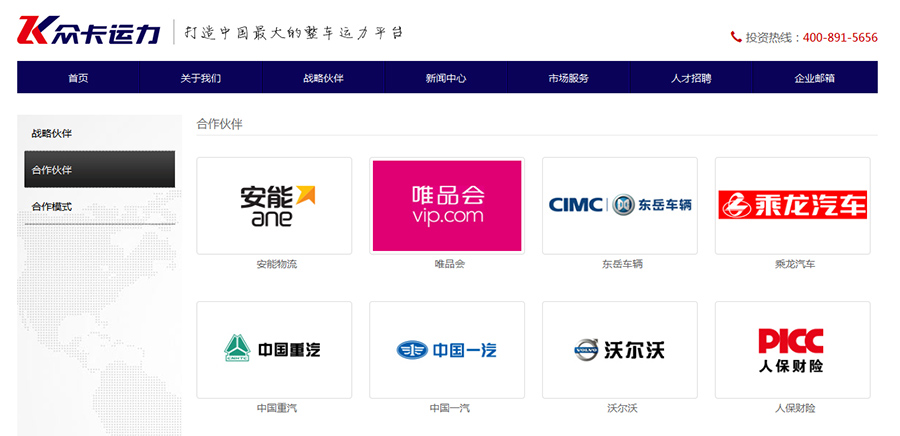
Task: Select 市场服务 in the navigation bar
Action: click(x=568, y=77)
